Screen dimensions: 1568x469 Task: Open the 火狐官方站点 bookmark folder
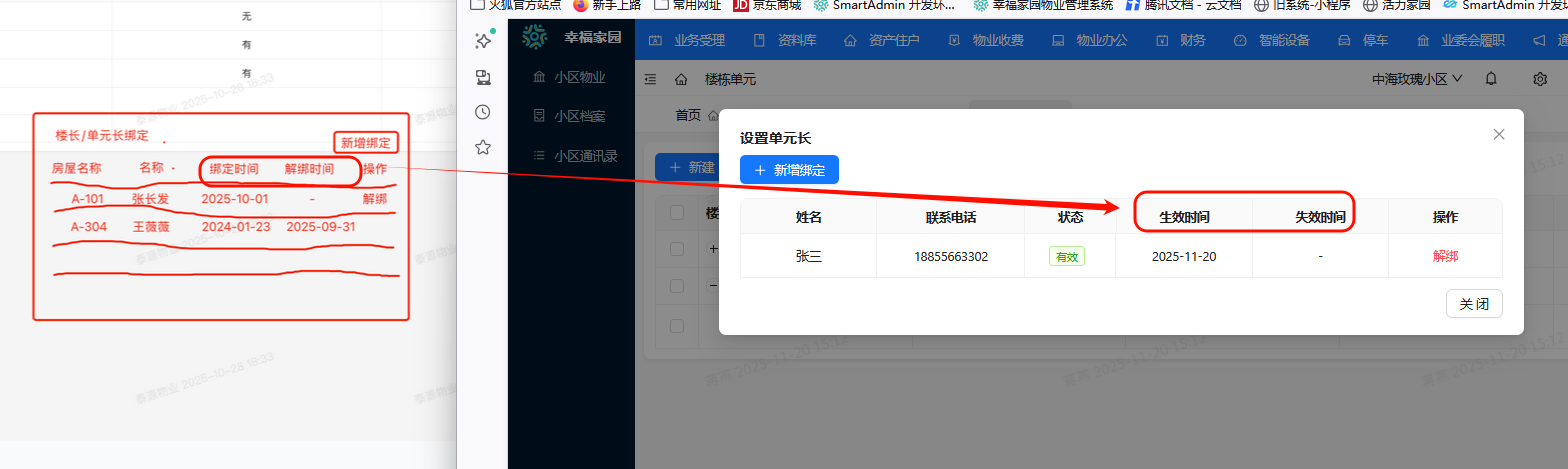pyautogui.click(x=515, y=4)
